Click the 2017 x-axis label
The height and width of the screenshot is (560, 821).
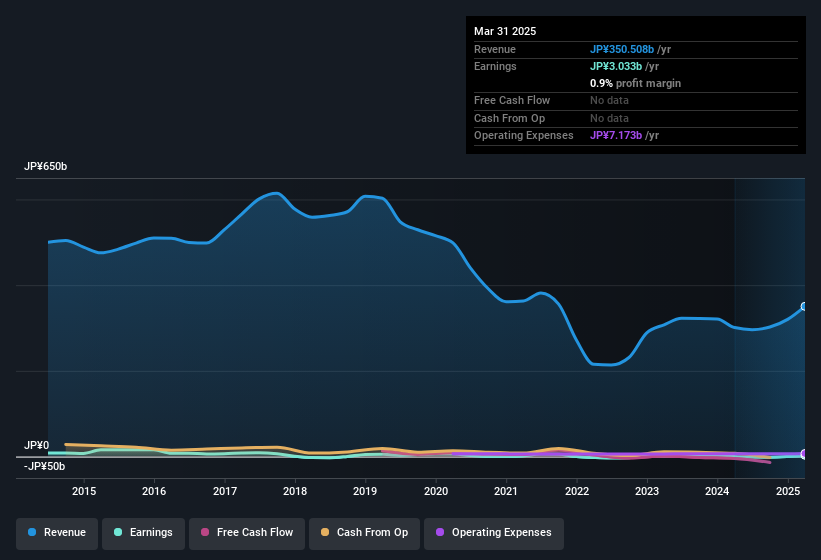coord(225,491)
